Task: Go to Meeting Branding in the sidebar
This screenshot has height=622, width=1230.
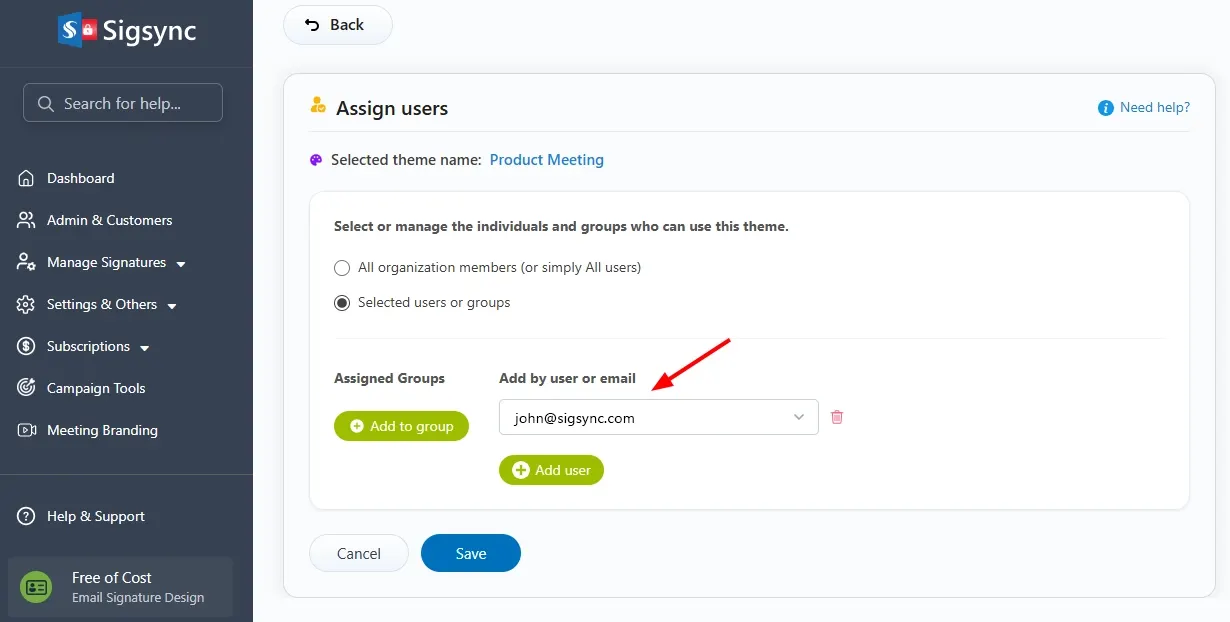Action: pos(102,430)
